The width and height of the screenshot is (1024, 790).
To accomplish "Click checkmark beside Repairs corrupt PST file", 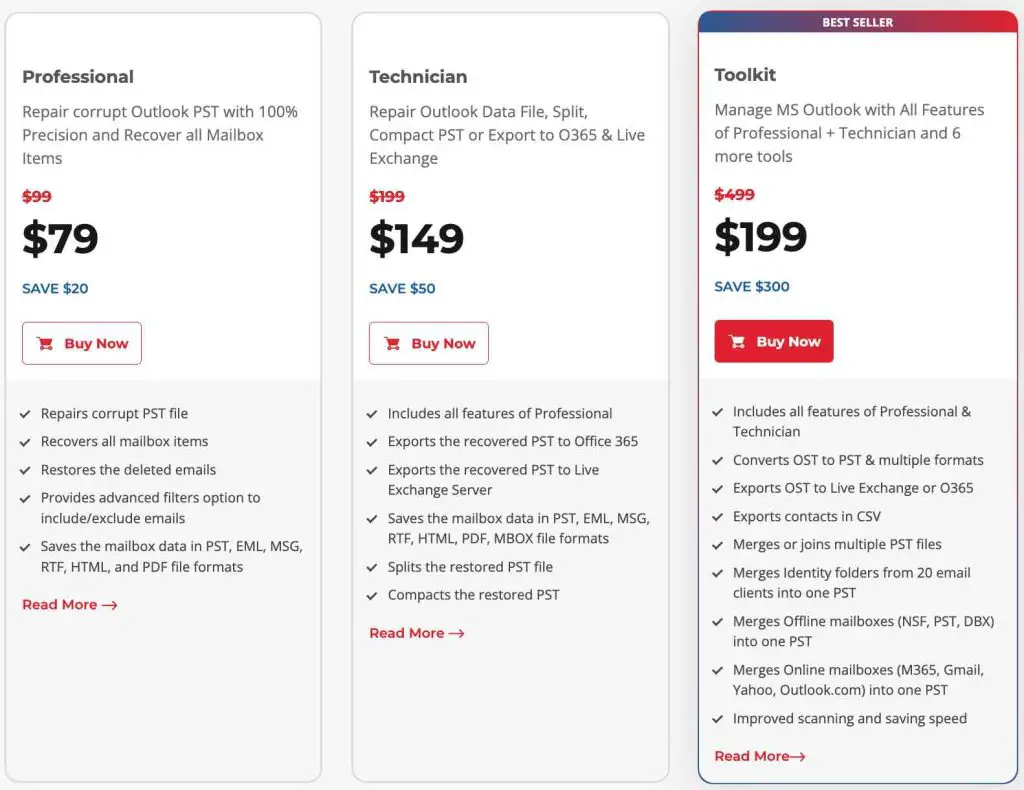I will 25,414.
